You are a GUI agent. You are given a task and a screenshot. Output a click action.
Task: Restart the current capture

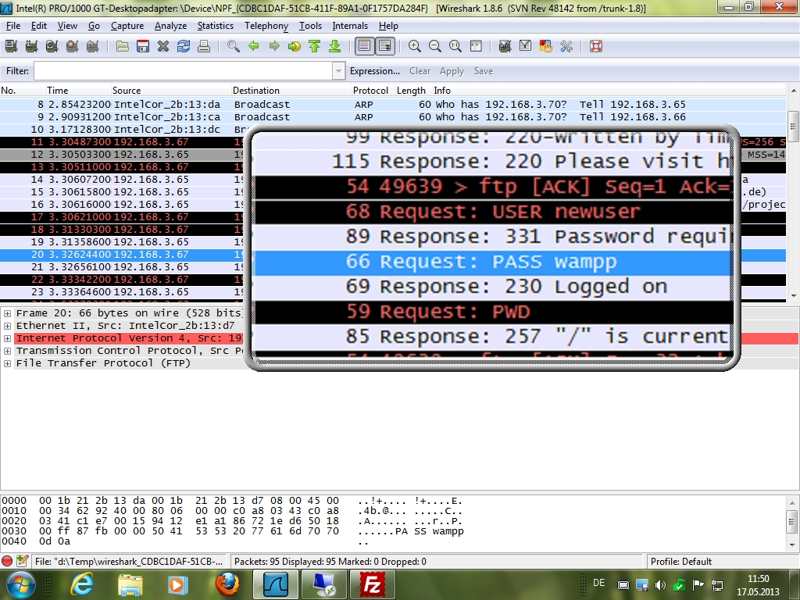pos(92,47)
